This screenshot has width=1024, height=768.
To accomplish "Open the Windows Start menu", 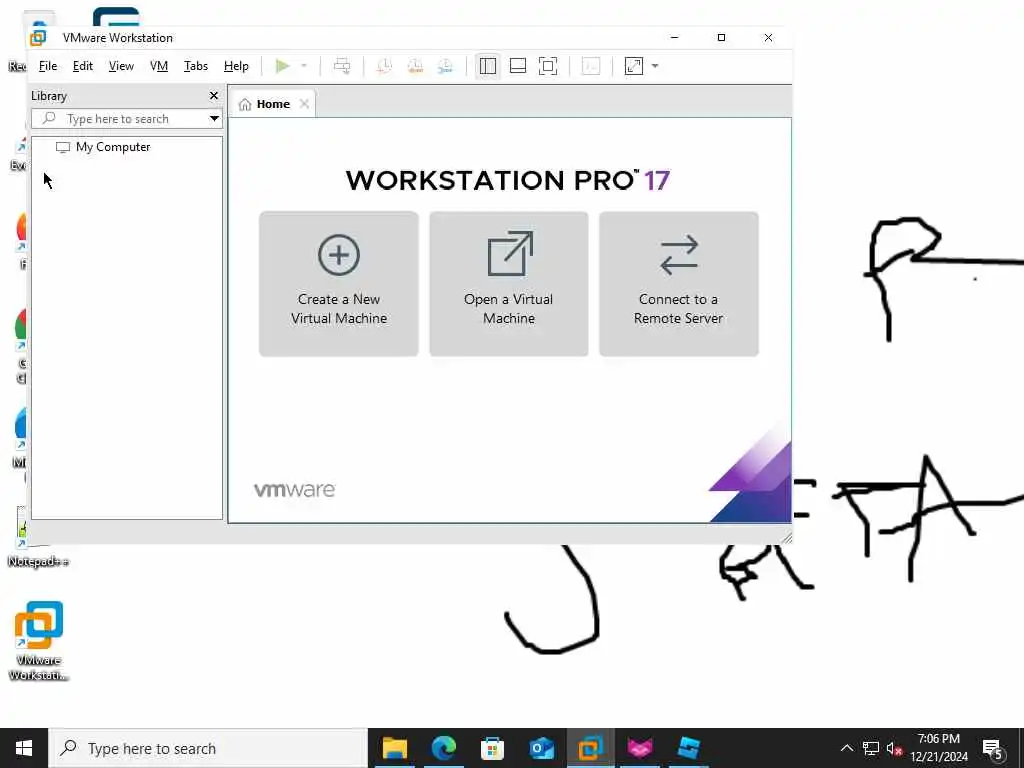I will pos(24,748).
